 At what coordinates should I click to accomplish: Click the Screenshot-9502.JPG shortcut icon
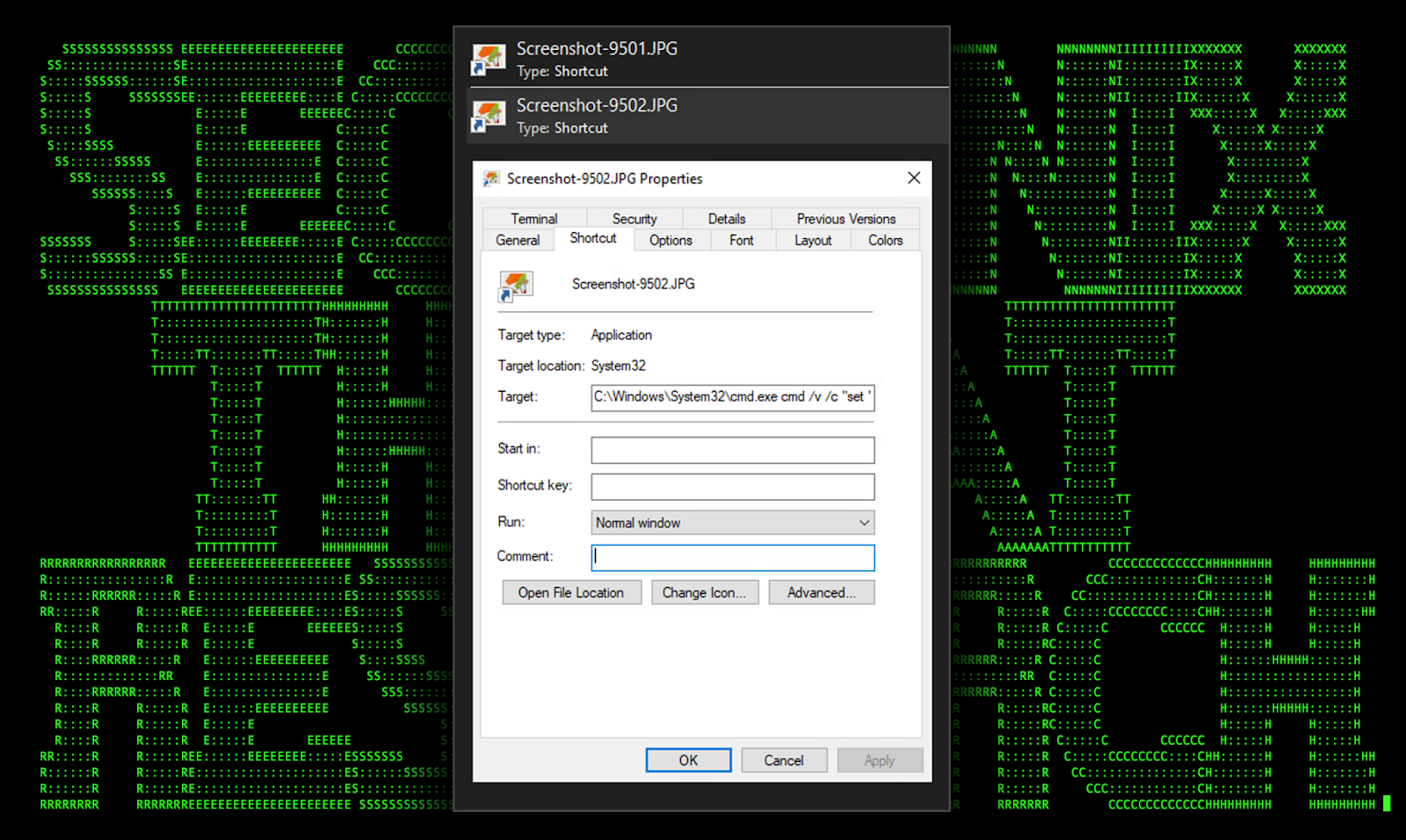489,116
